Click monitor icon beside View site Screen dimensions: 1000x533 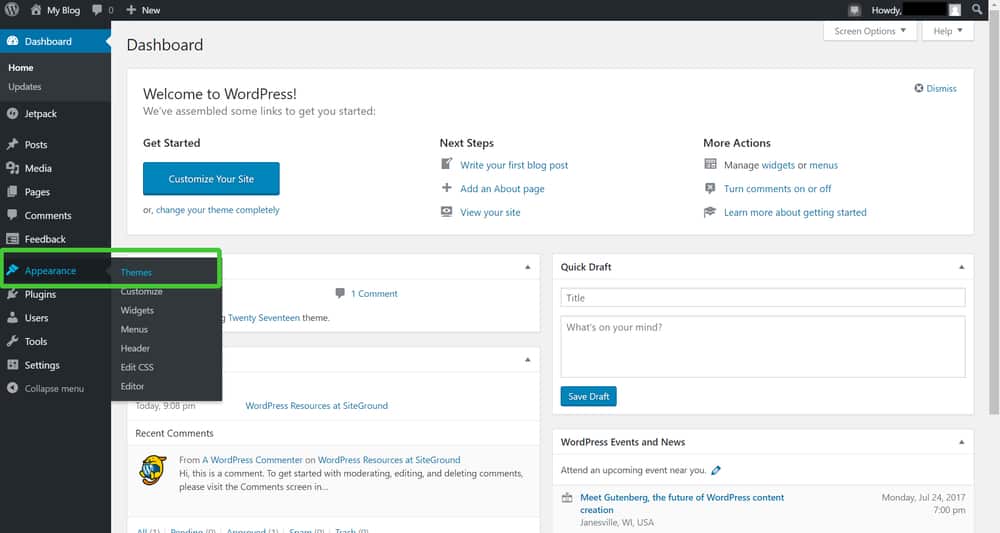click(x=446, y=211)
